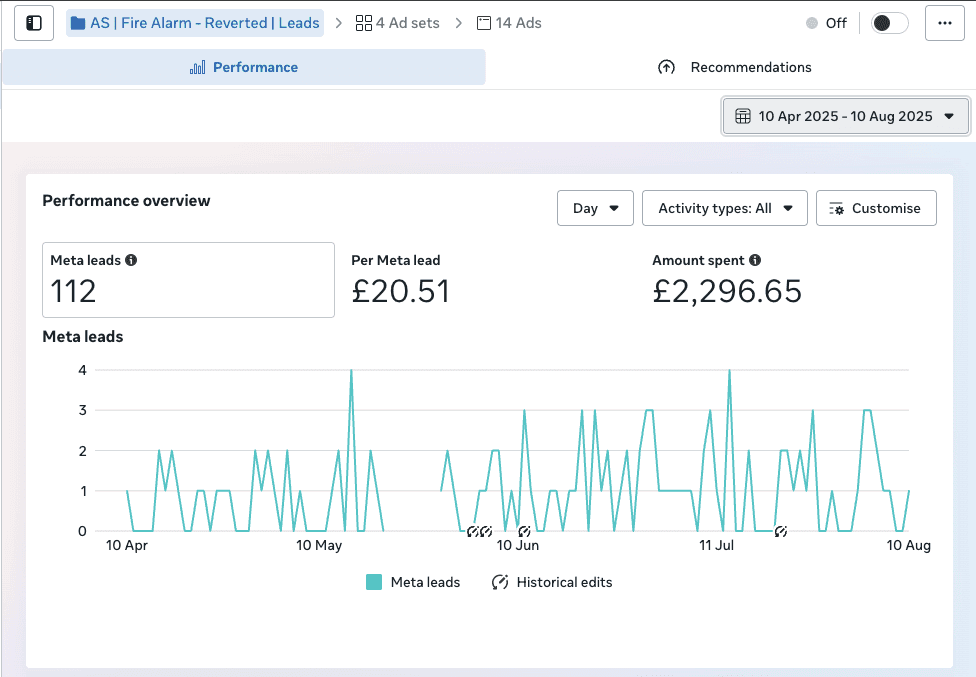Viewport: 976px width, 677px height.
Task: Open the date range picker dropdown
Action: (845, 116)
